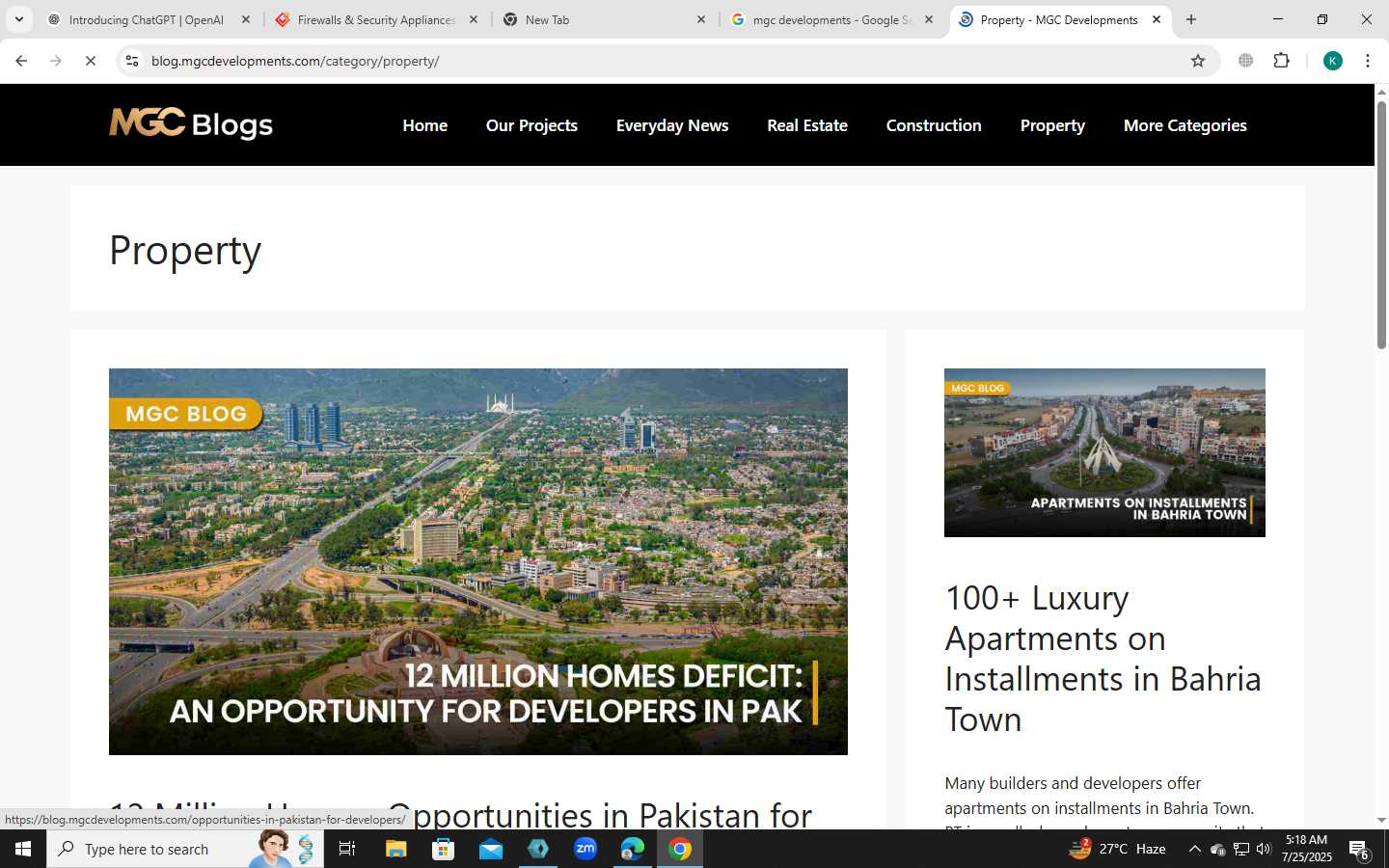Bookmark this page with the star icon
The image size is (1389, 868).
click(x=1198, y=61)
